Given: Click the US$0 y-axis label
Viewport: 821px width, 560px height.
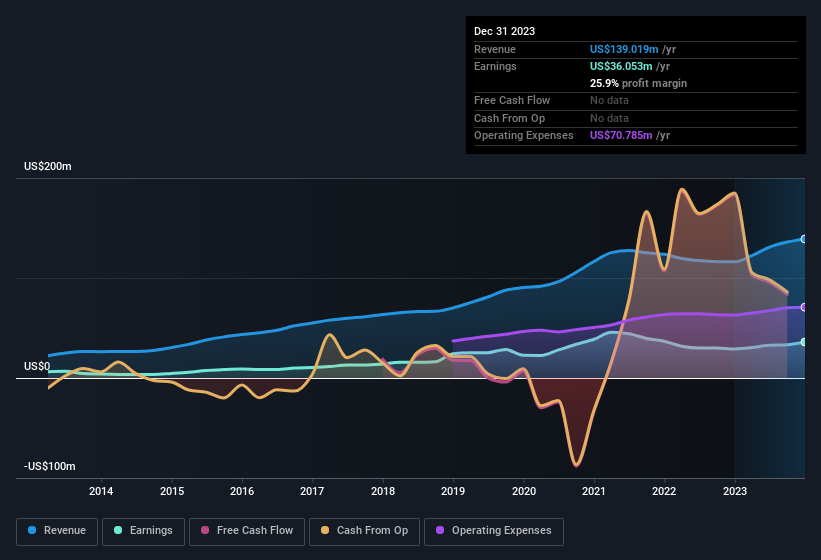Looking at the screenshot, I should [37, 366].
